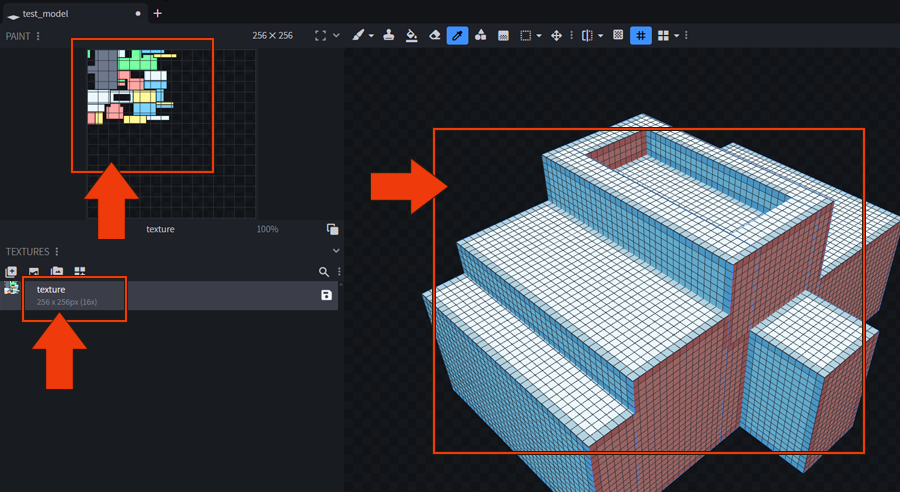This screenshot has width=900, height=492.
Task: Open the brush tool dropdown arrow
Action: click(371, 36)
